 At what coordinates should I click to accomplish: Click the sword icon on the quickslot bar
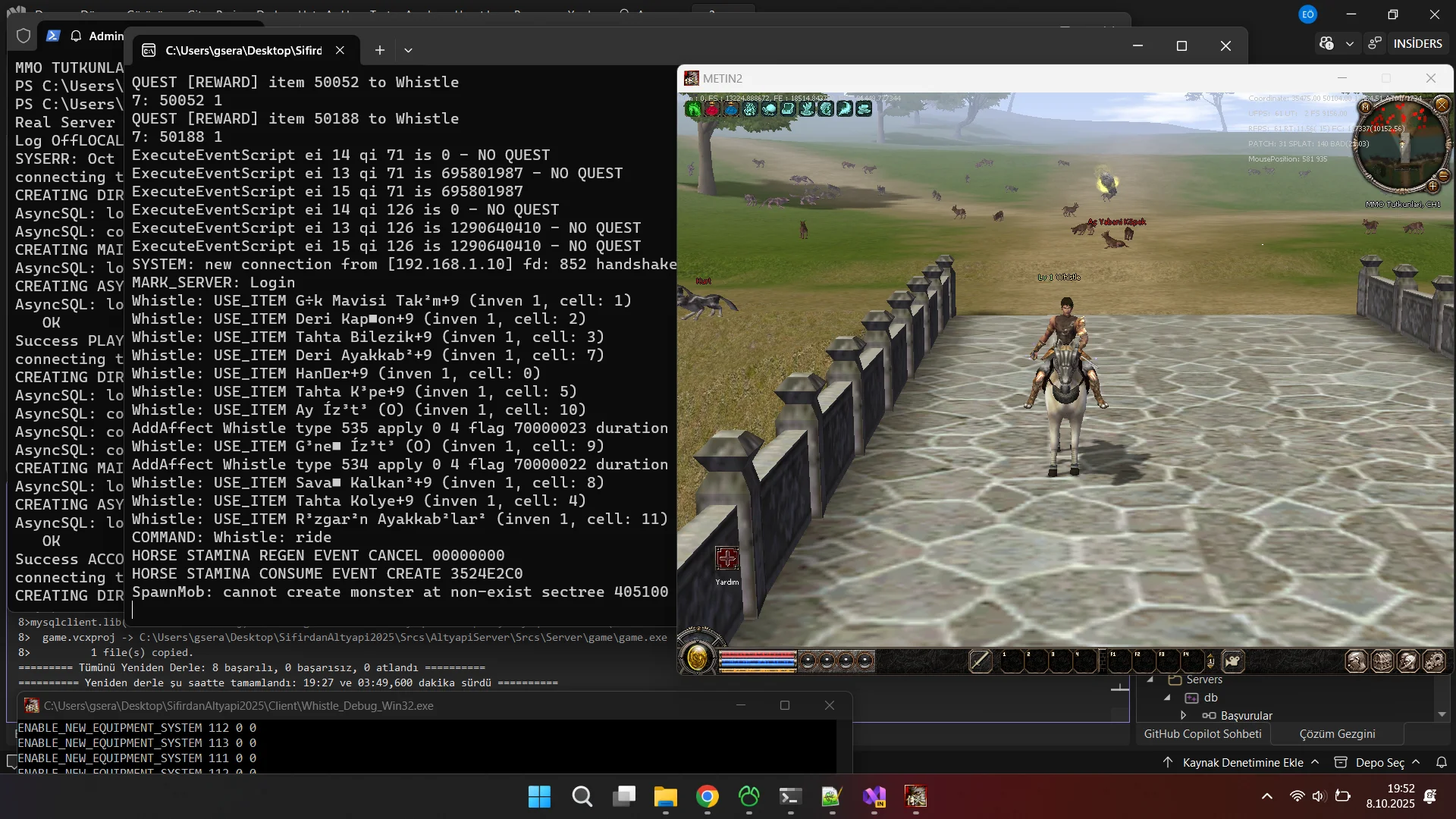click(980, 661)
